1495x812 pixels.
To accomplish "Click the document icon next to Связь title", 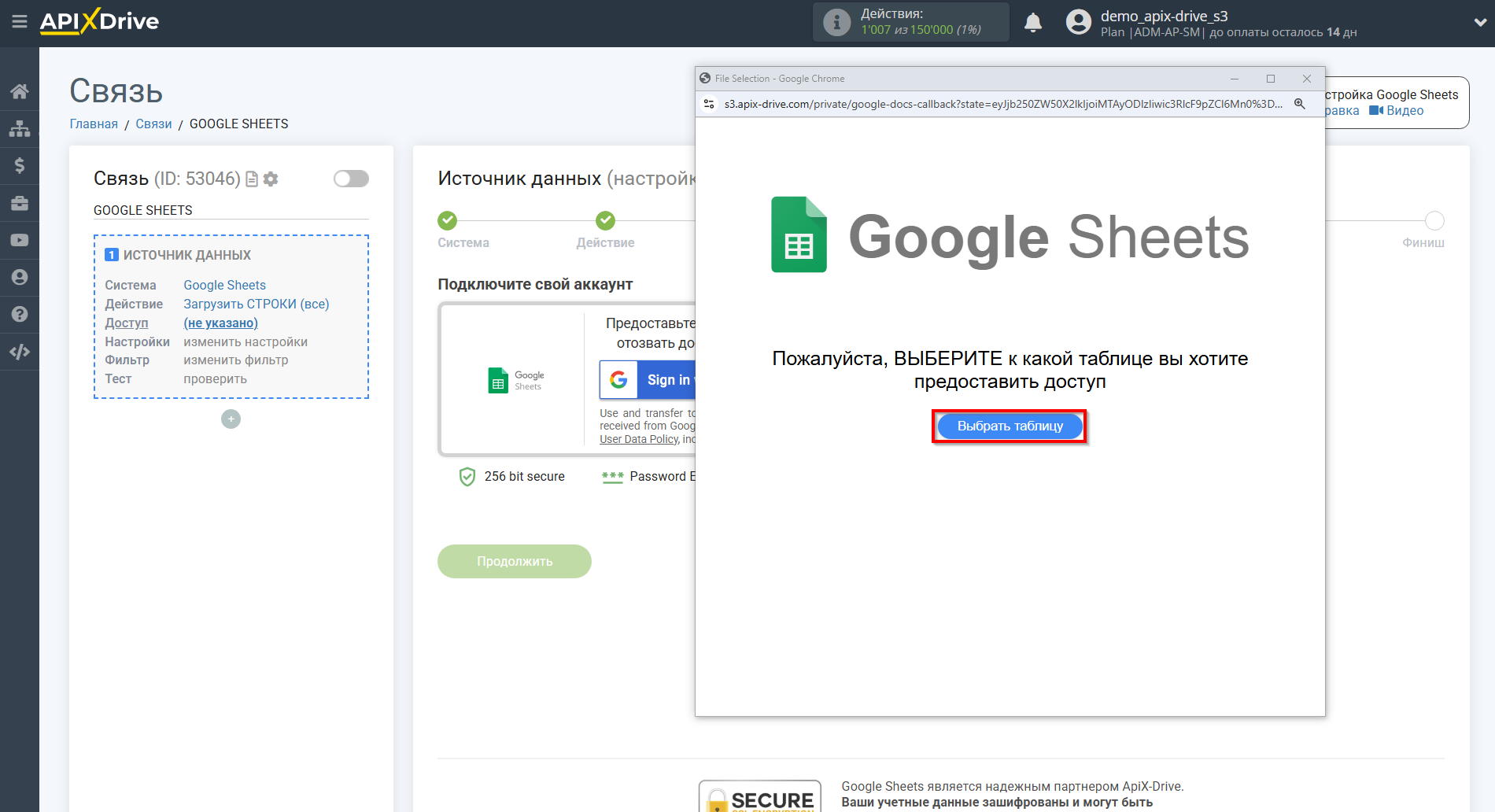I will coord(251,179).
